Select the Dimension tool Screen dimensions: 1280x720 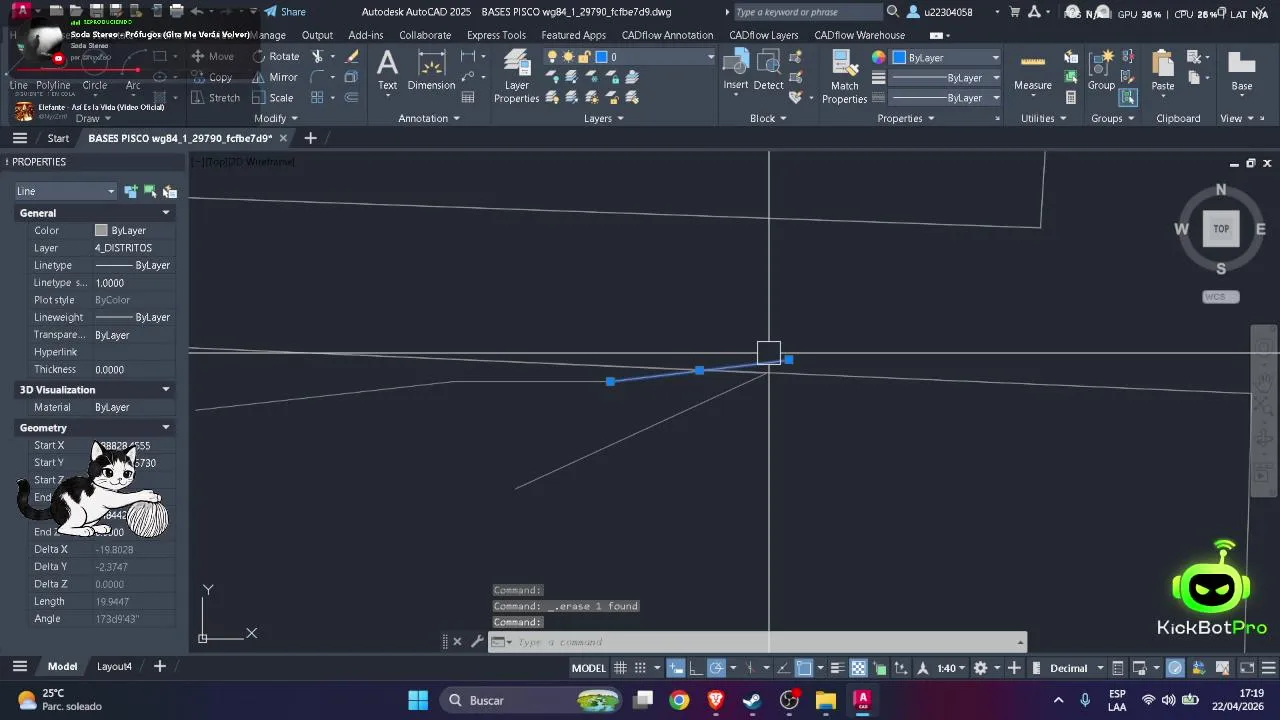[431, 70]
